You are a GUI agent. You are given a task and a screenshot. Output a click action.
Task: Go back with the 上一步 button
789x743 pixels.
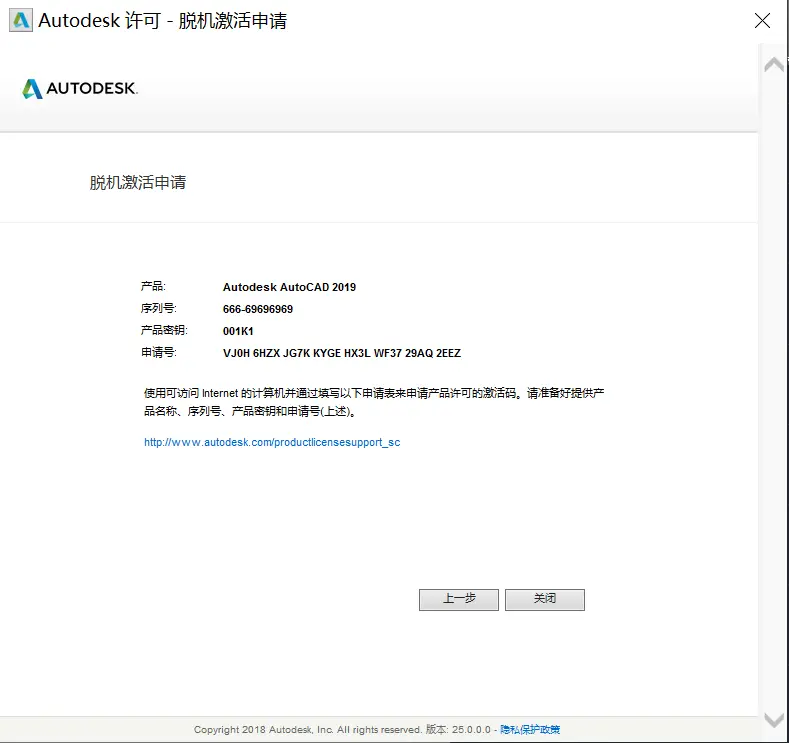point(459,600)
